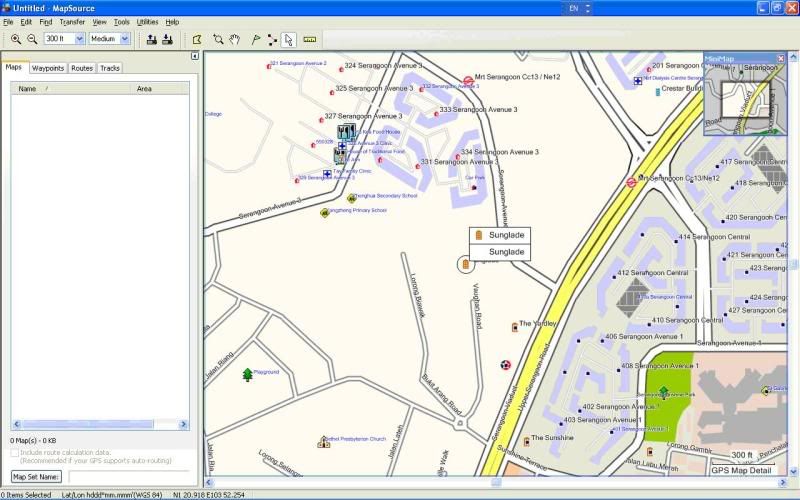Close the MiniMap overlay
The image size is (800, 500).
(x=781, y=59)
